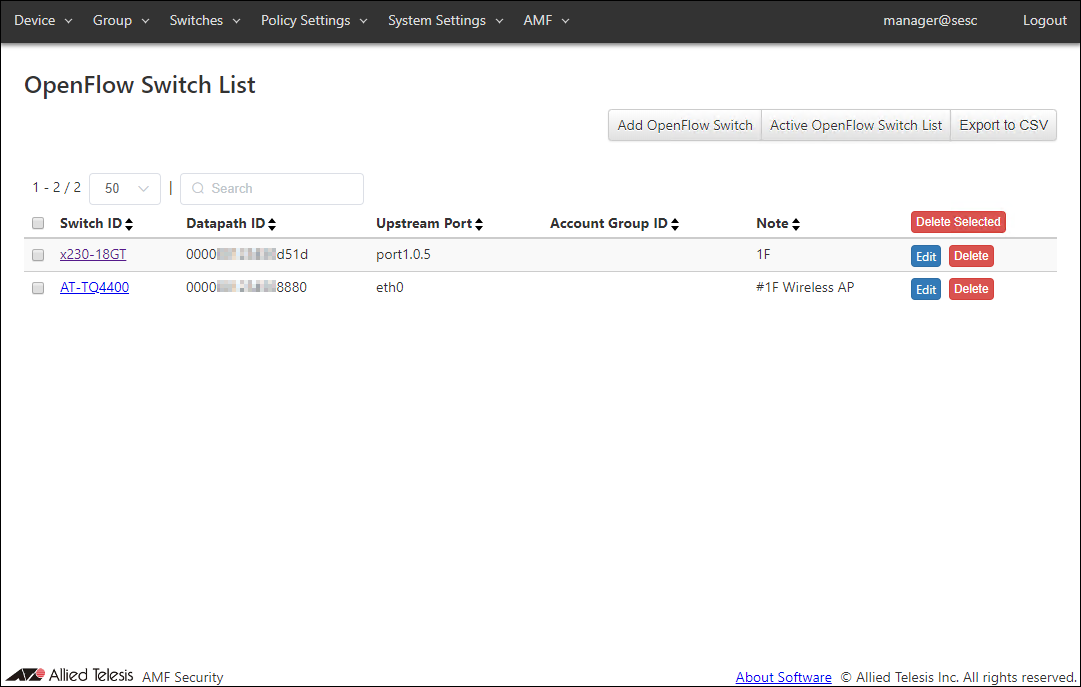Click Add OpenFlow Switch button
Screen dimensions: 1081x687
tap(685, 126)
